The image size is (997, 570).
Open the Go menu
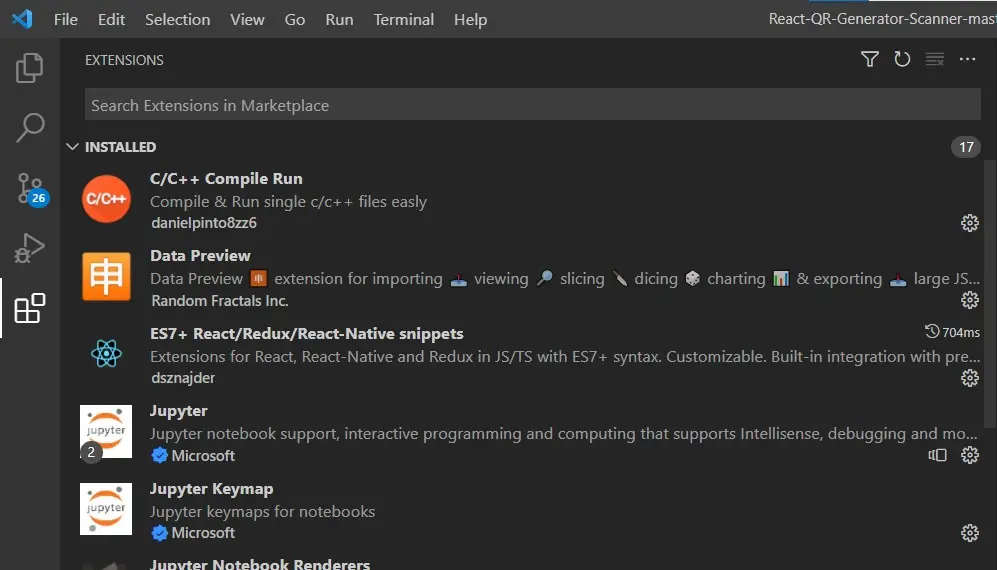pos(294,20)
